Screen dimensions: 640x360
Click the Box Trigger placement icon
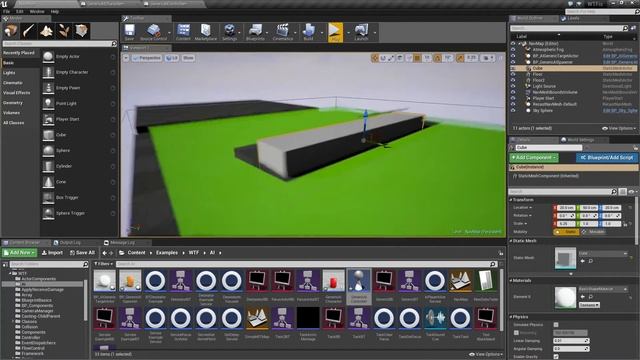48,198
